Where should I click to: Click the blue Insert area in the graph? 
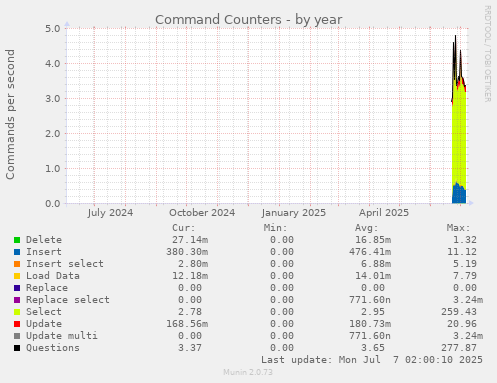click(x=459, y=195)
